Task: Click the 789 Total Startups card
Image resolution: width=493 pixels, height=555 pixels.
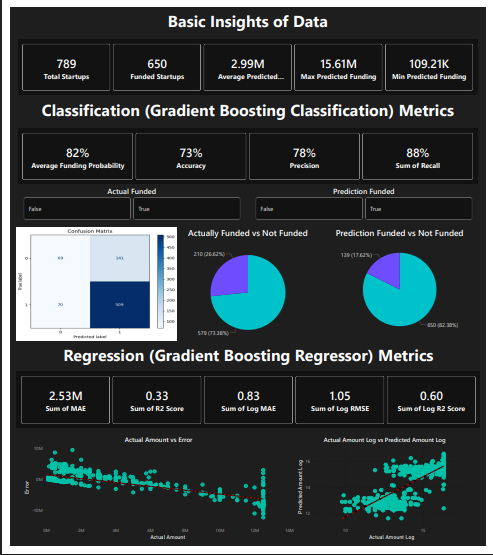Action: coord(66,68)
